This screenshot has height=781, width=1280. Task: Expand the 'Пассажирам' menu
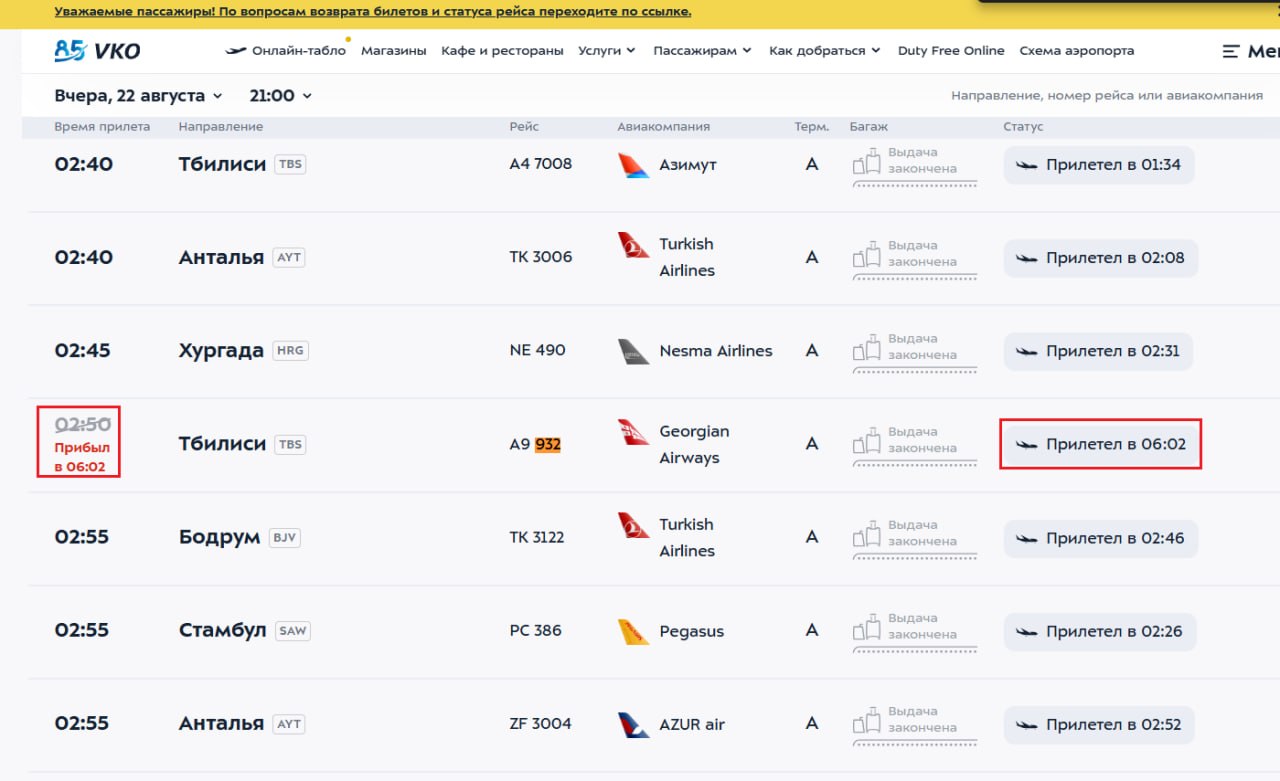(x=702, y=51)
